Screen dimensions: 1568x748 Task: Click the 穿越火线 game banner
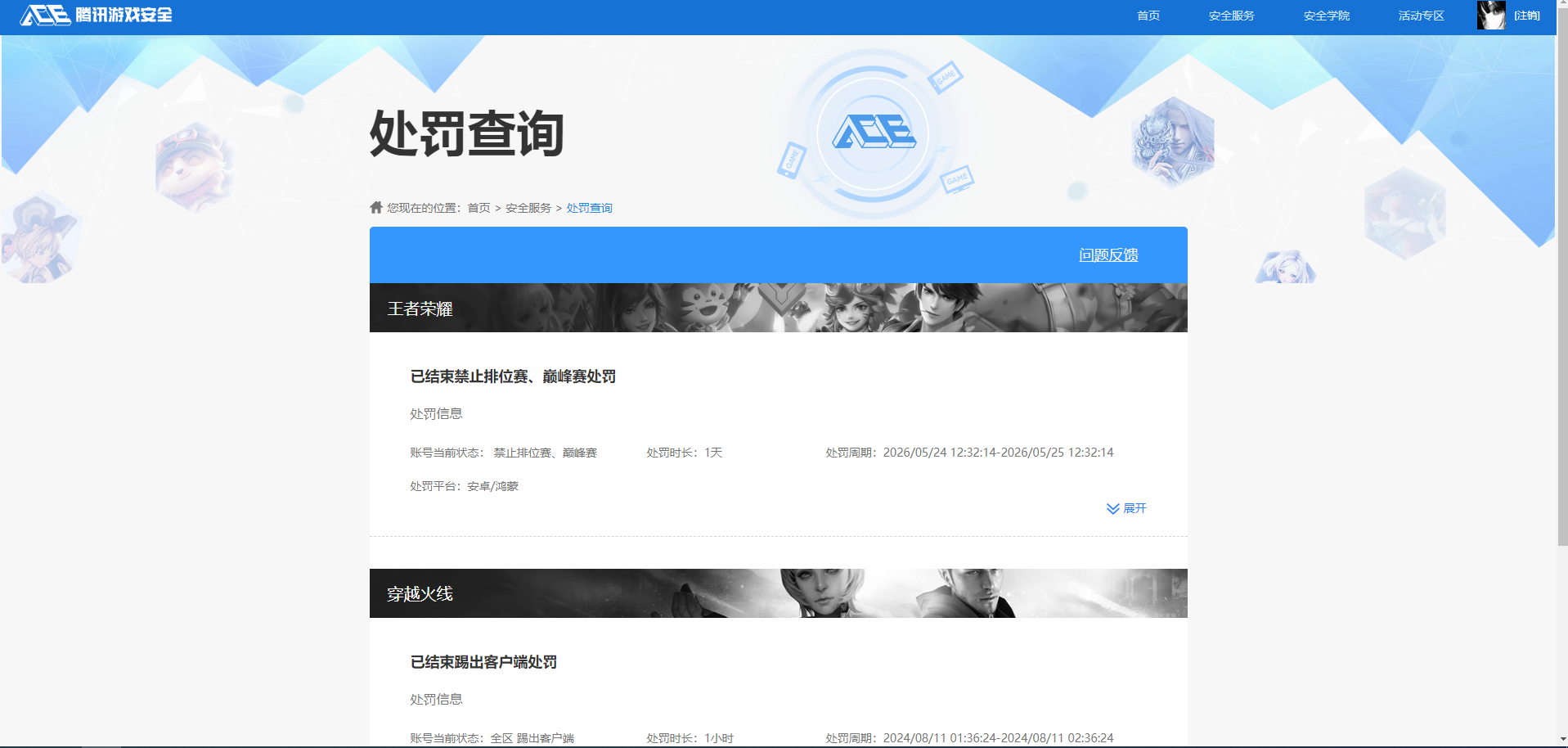[x=779, y=593]
